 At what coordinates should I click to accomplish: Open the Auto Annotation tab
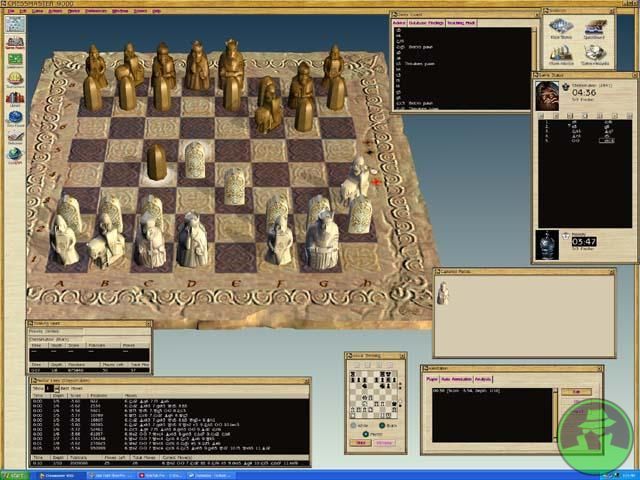456,379
